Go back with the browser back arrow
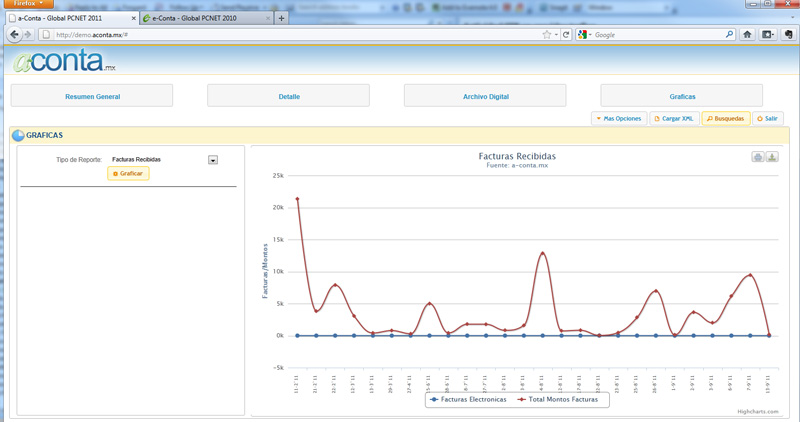Viewport: 800px width, 422px height. pyautogui.click(x=14, y=35)
